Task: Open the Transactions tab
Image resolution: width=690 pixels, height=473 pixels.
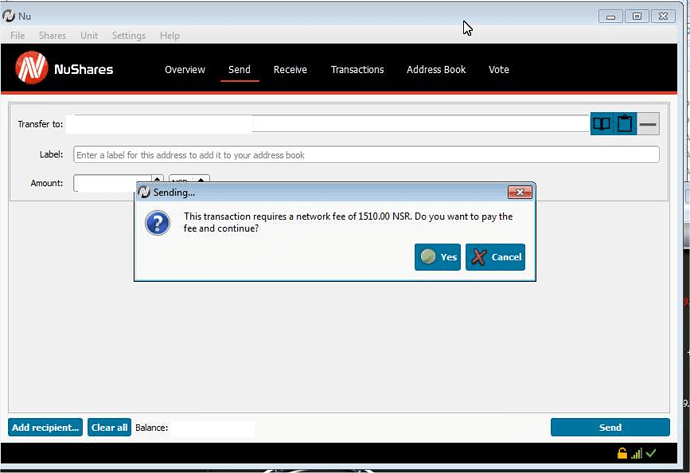Action: tap(357, 70)
